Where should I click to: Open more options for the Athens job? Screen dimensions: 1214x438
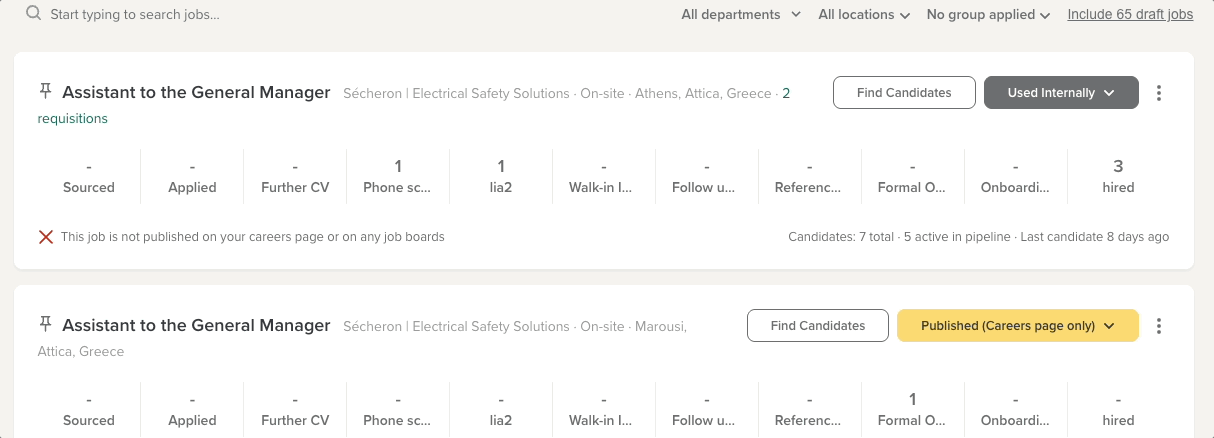pyautogui.click(x=1159, y=93)
